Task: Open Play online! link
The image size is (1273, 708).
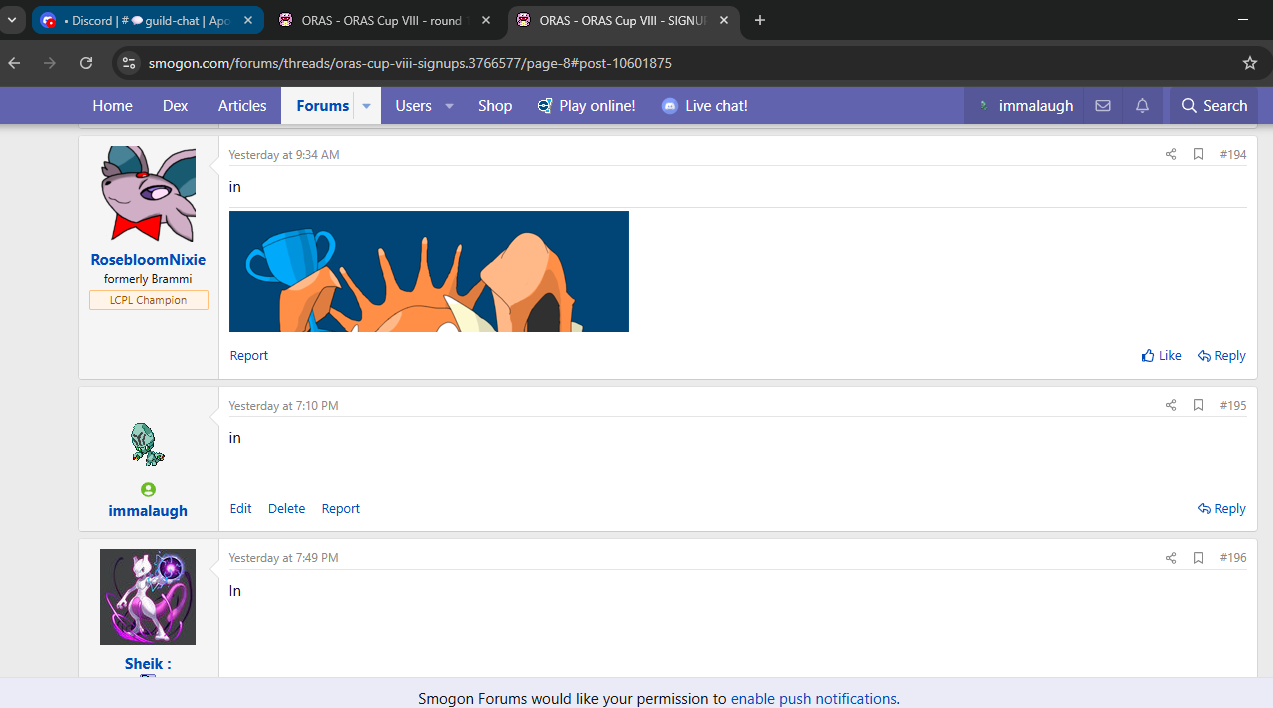Action: [586, 105]
